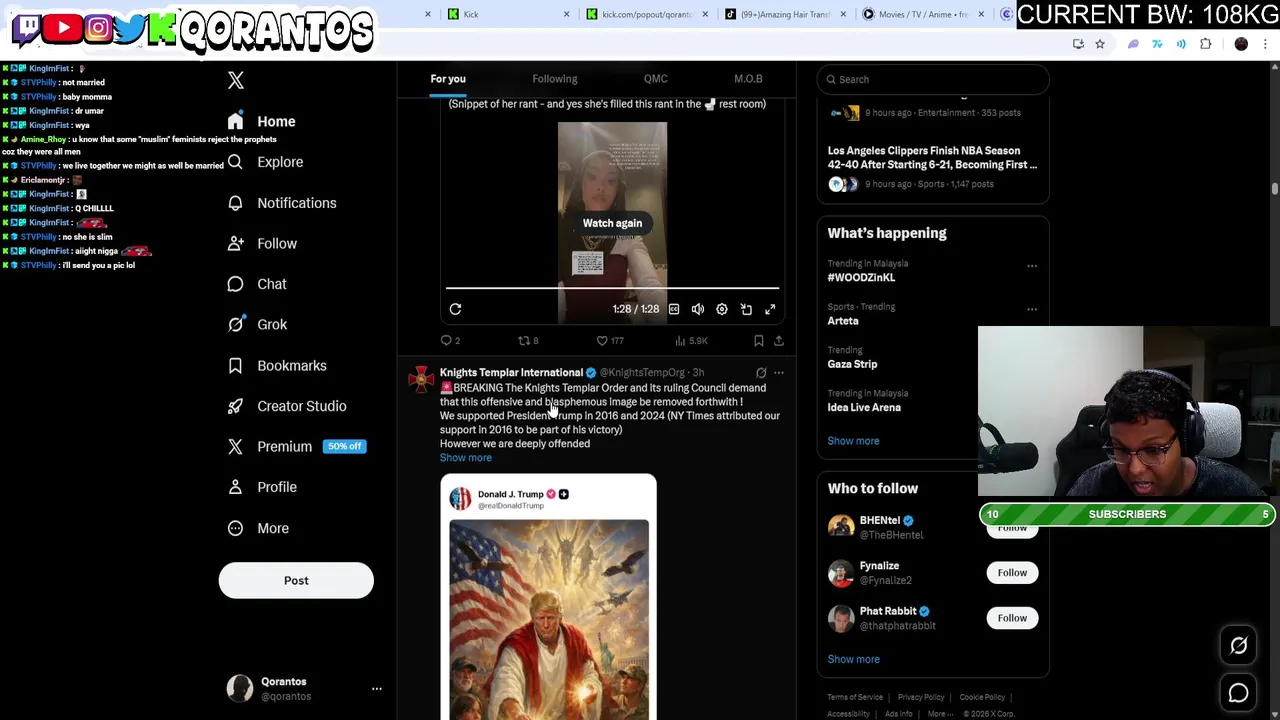Bookmark the video post
Screen dimensions: 1280x720
click(x=759, y=341)
